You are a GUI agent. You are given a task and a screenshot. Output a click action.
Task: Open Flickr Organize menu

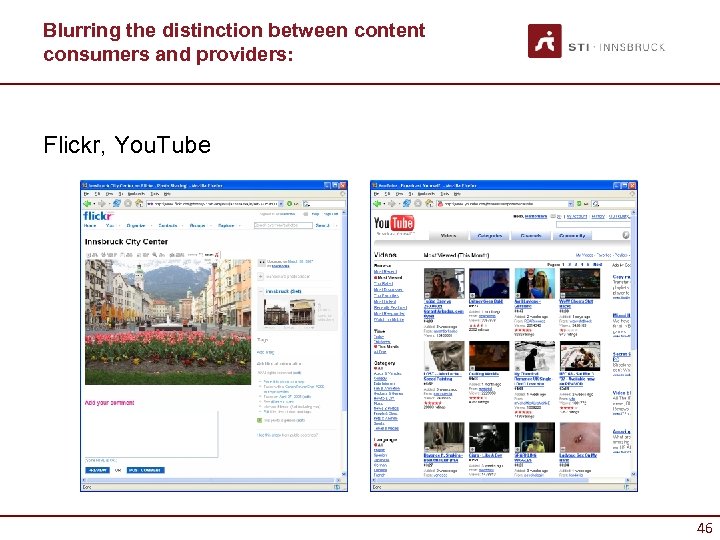138,226
